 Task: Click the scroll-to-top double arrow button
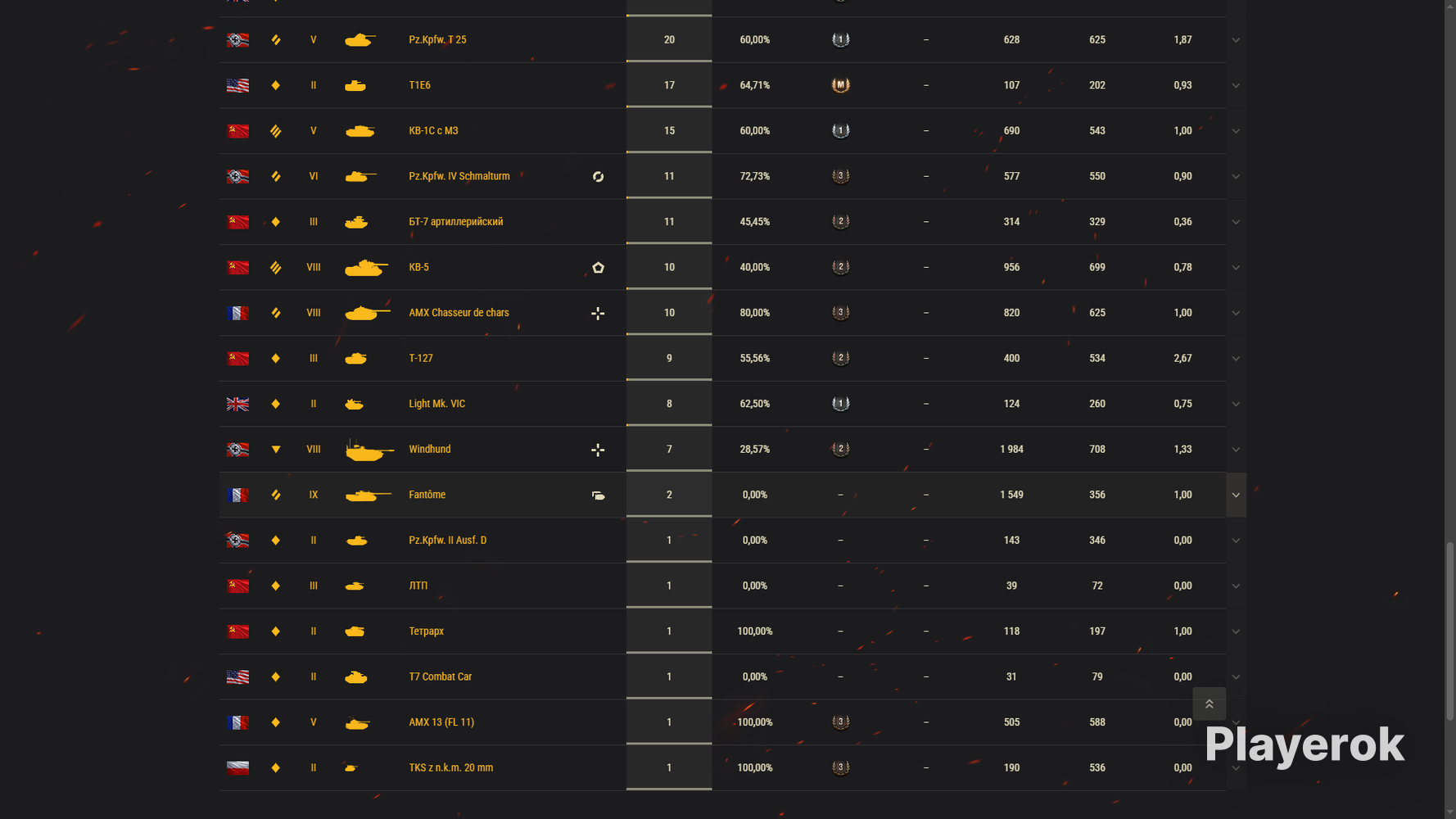tap(1209, 704)
